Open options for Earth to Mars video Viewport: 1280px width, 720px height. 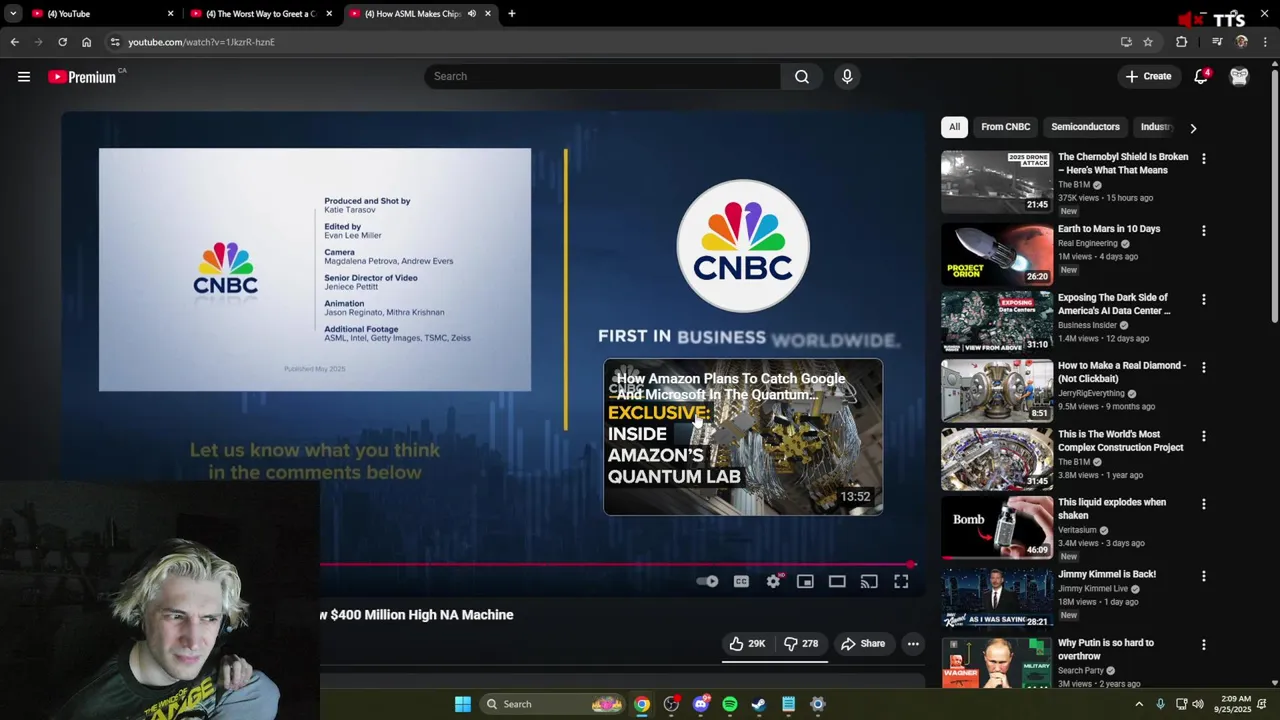1204,231
